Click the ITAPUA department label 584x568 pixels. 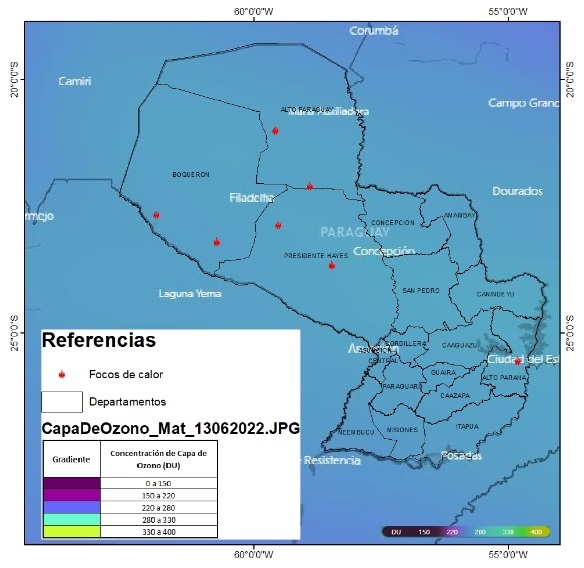point(467,426)
